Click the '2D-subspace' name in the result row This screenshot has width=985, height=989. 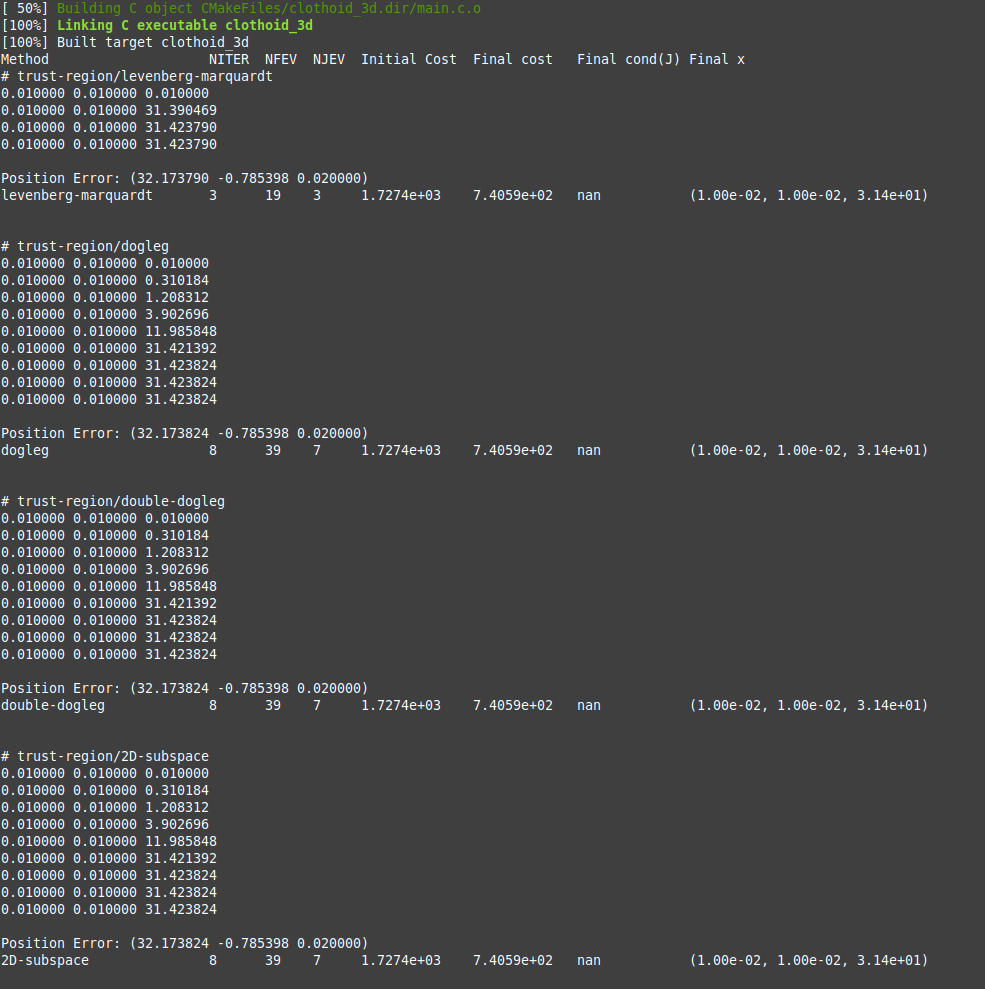(x=45, y=960)
